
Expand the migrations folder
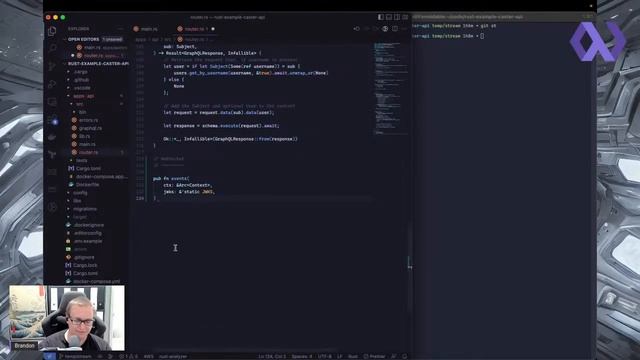point(85,209)
